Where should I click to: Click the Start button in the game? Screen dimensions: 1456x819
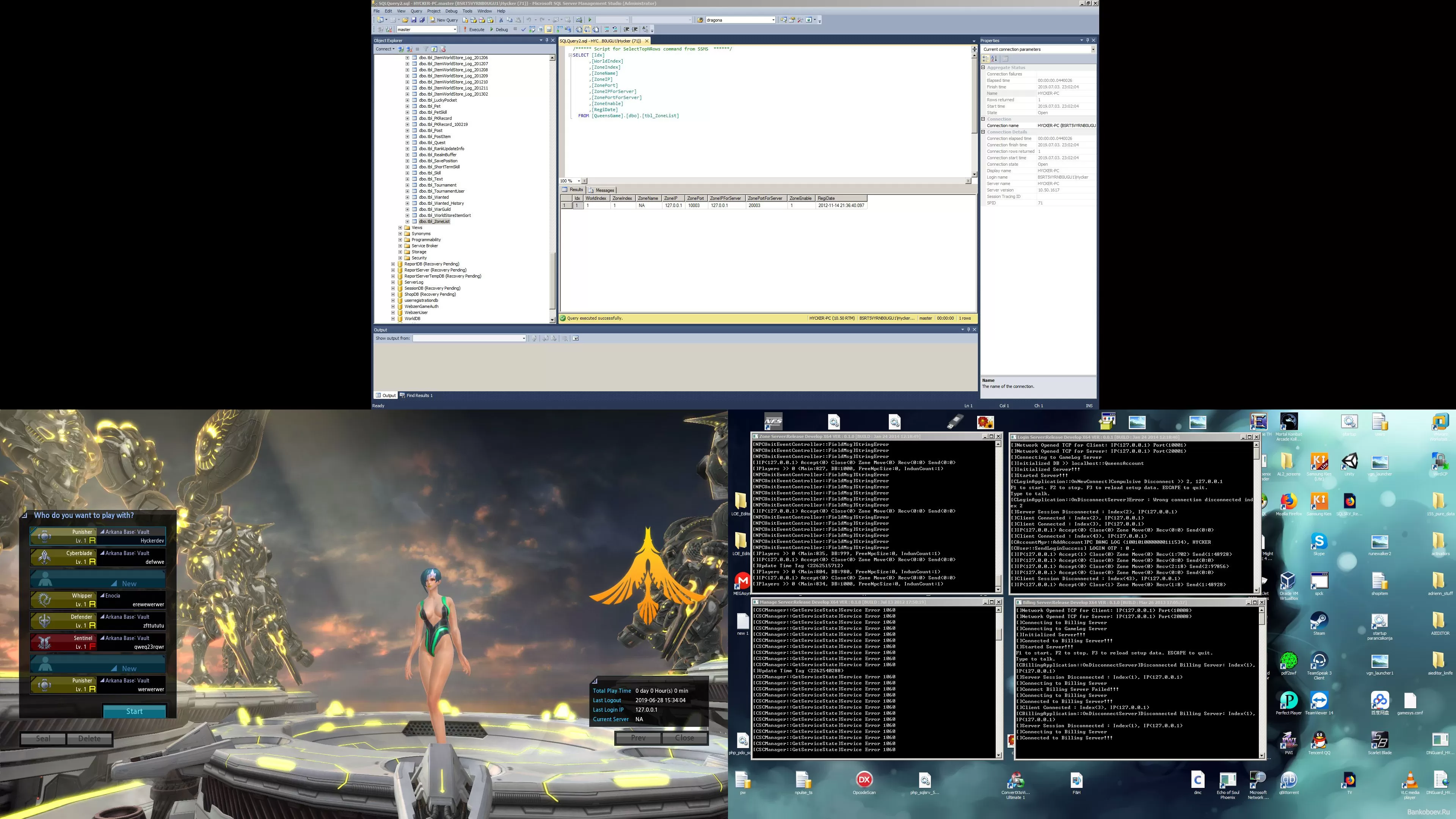pyautogui.click(x=135, y=712)
